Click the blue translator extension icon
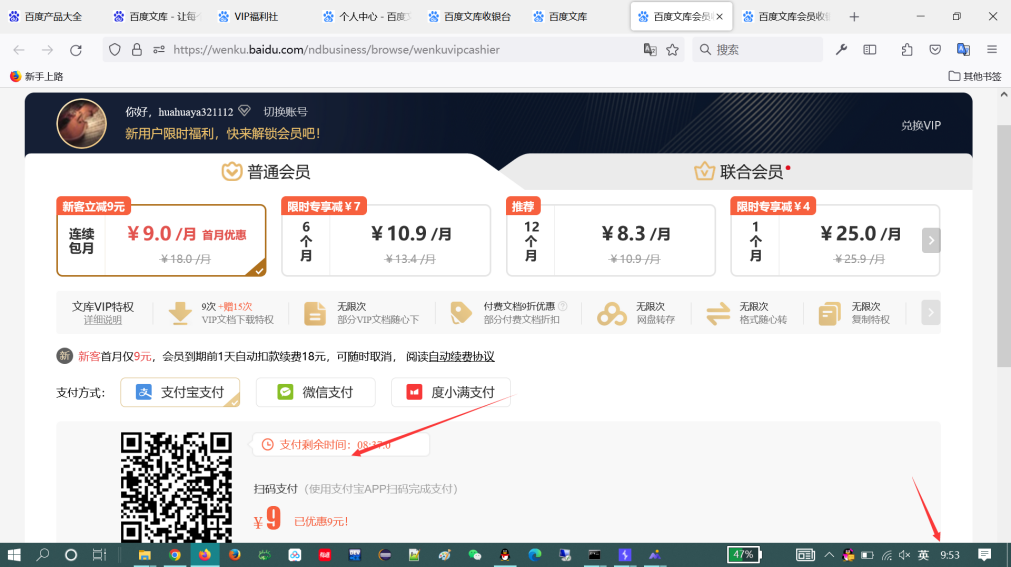This screenshot has width=1011, height=567. pos(963,50)
